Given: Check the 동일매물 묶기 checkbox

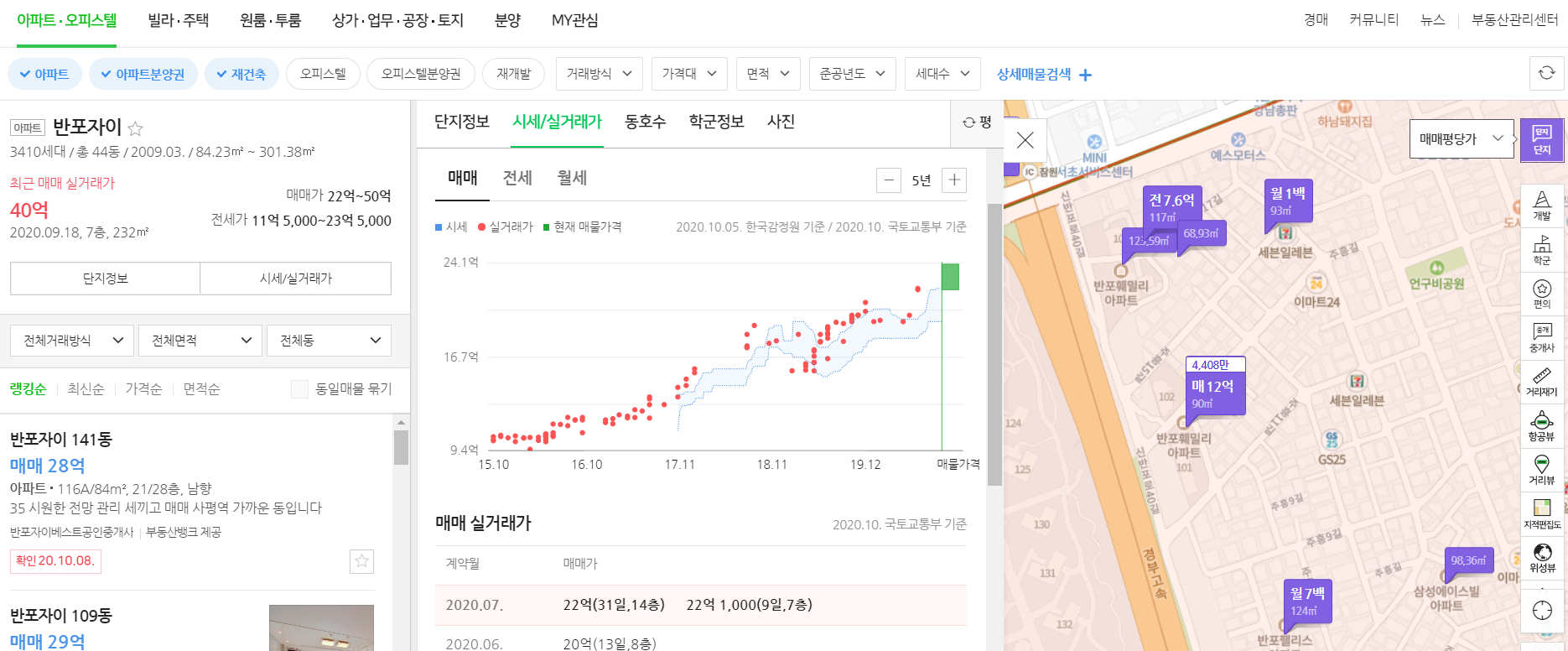Looking at the screenshot, I should (x=299, y=389).
